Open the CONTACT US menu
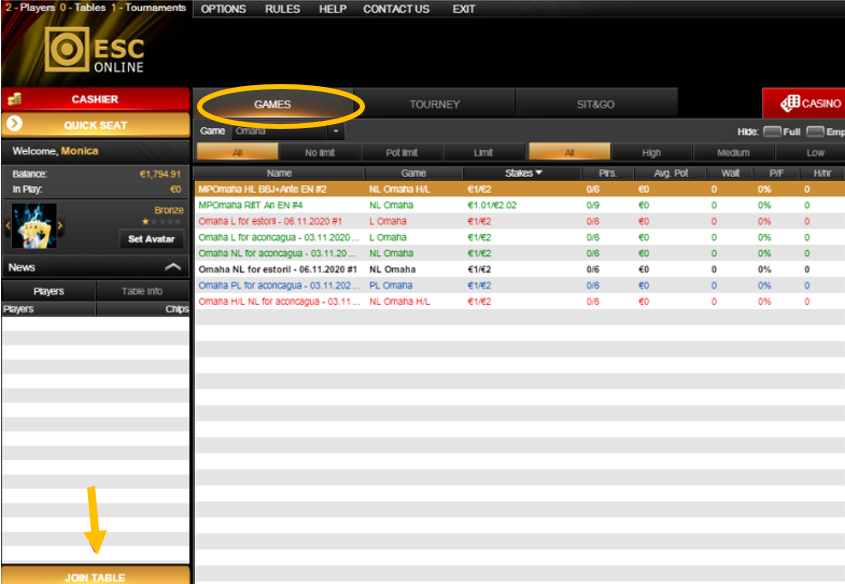 (x=396, y=9)
